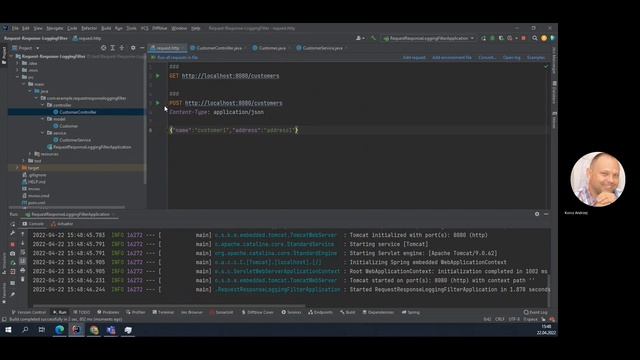Open the Task View taskbar icon

click(42, 330)
